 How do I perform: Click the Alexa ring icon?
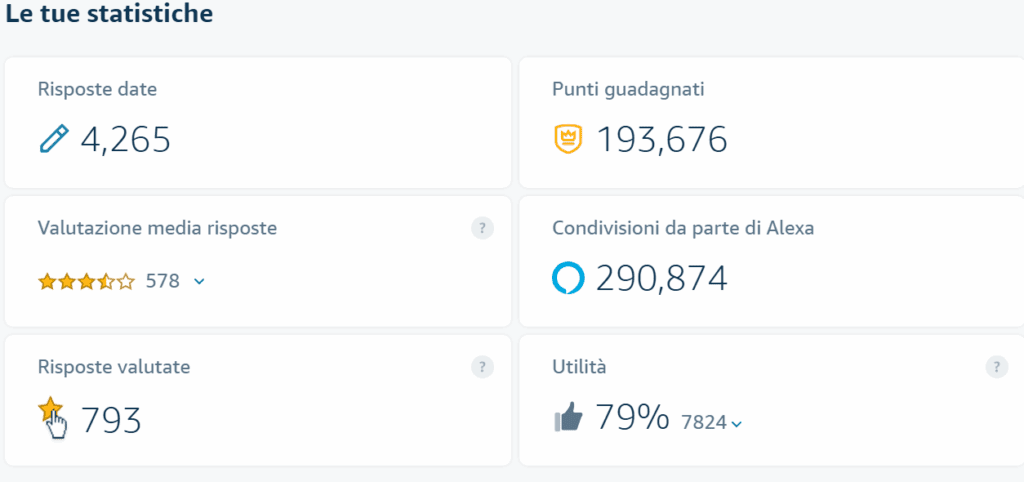567,278
